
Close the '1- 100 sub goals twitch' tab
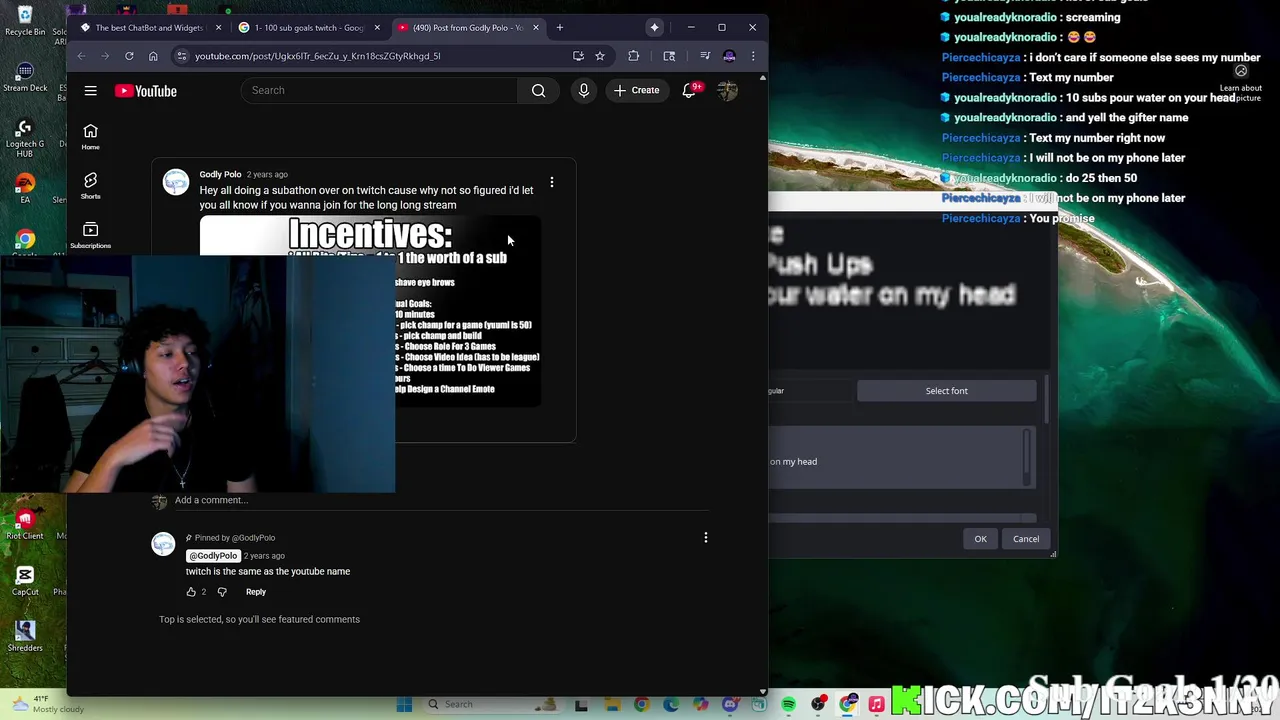[x=377, y=27]
